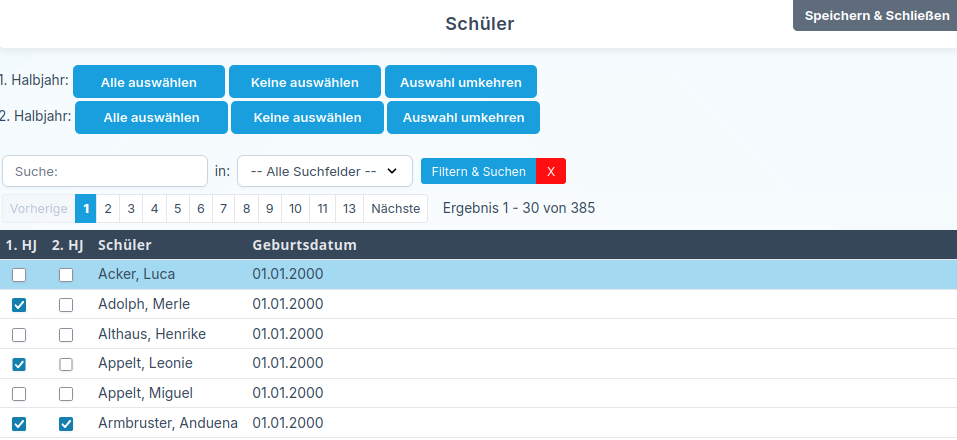Uncheck 1. HJ box for Adolph, Merle
The height and width of the screenshot is (440, 957).
click(x=19, y=305)
